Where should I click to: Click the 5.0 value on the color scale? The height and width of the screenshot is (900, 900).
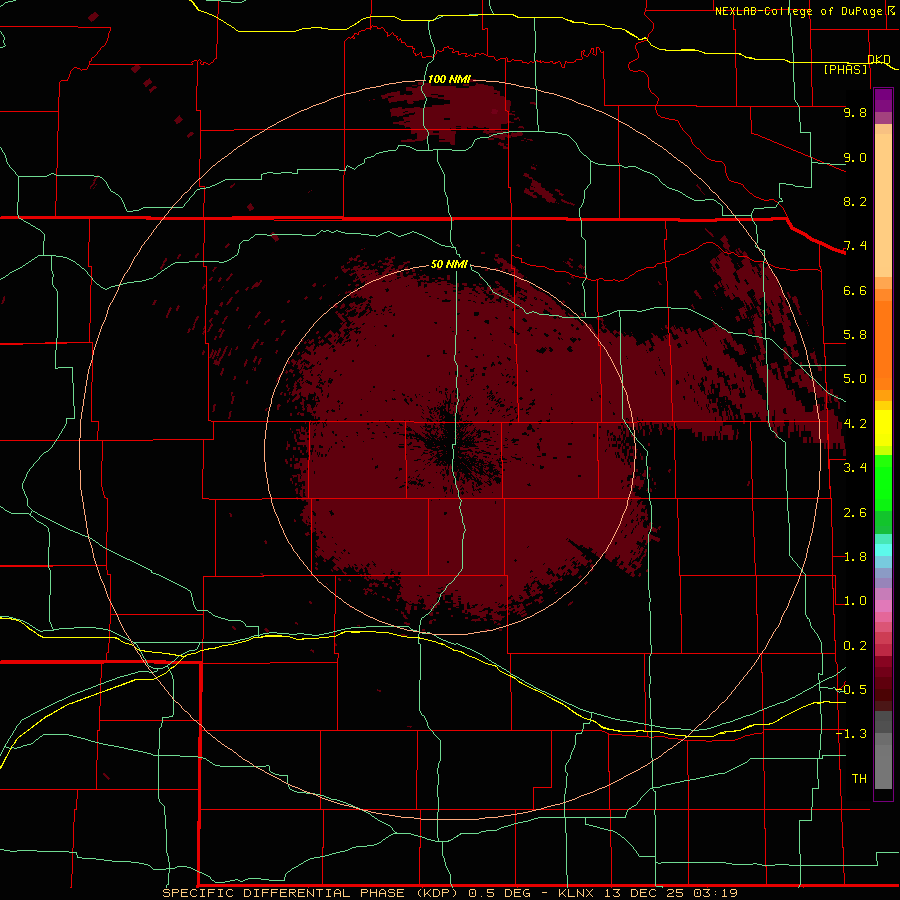(855, 379)
